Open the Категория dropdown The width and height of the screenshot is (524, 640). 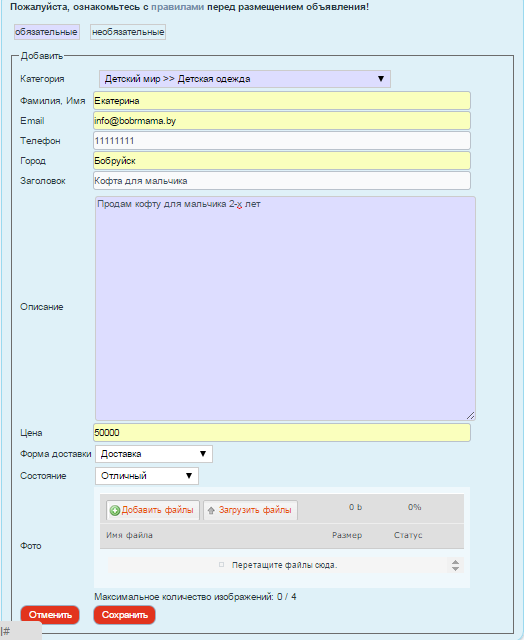coord(245,79)
